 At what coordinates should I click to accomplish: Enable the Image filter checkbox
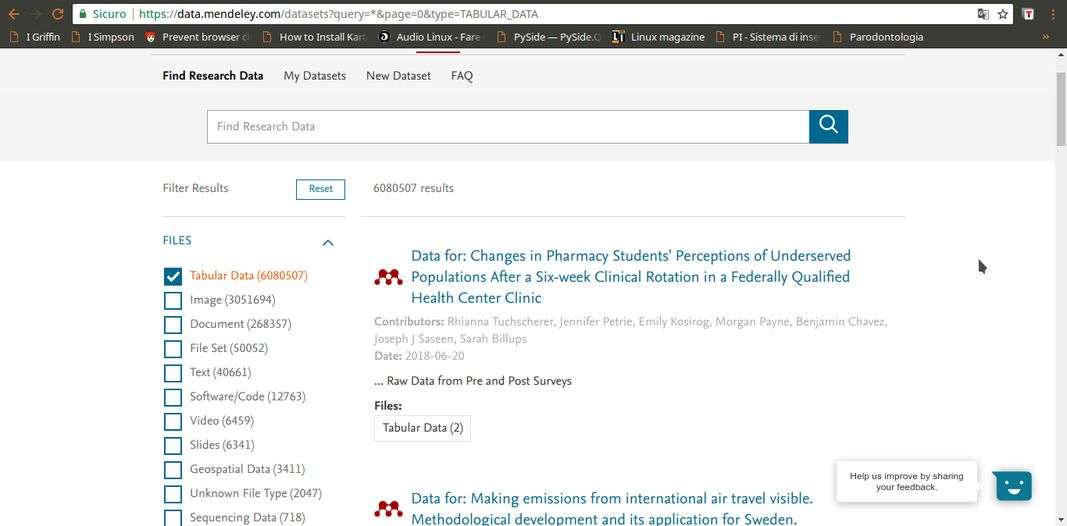(x=173, y=300)
